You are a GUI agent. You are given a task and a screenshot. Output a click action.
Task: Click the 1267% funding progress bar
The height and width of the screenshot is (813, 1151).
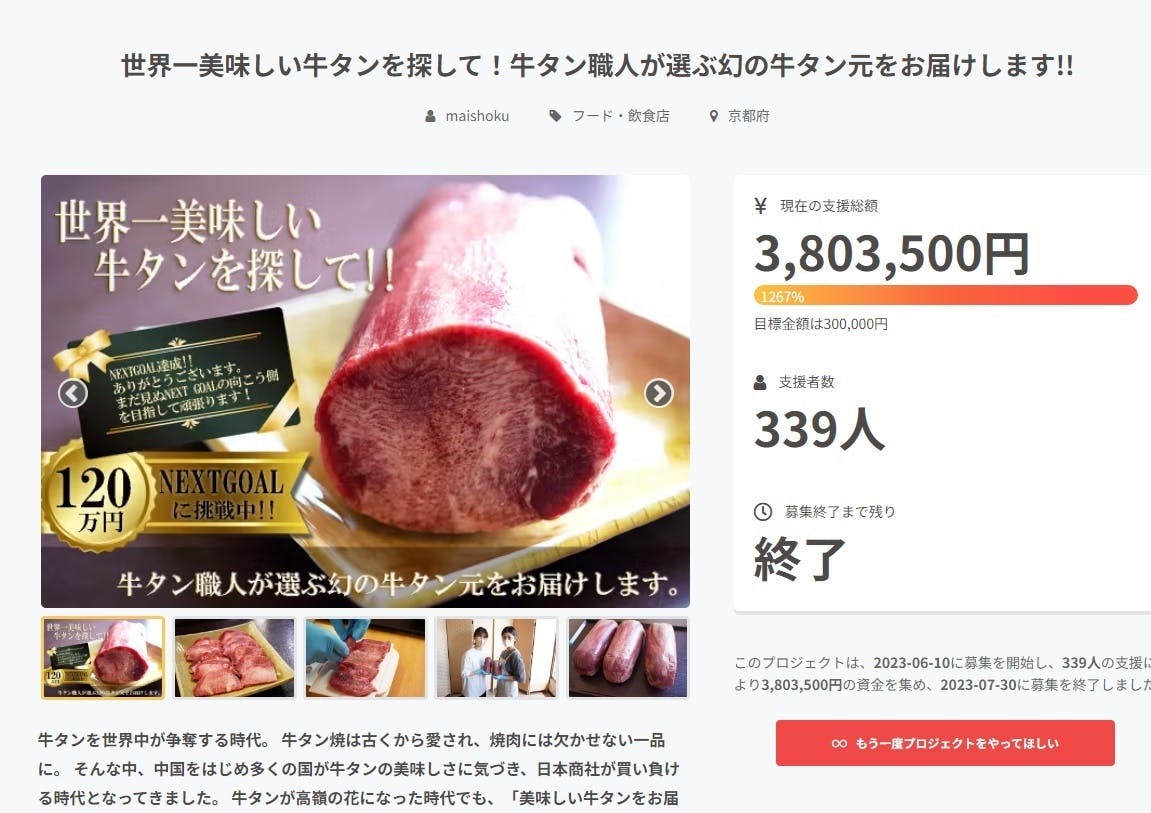click(945, 295)
